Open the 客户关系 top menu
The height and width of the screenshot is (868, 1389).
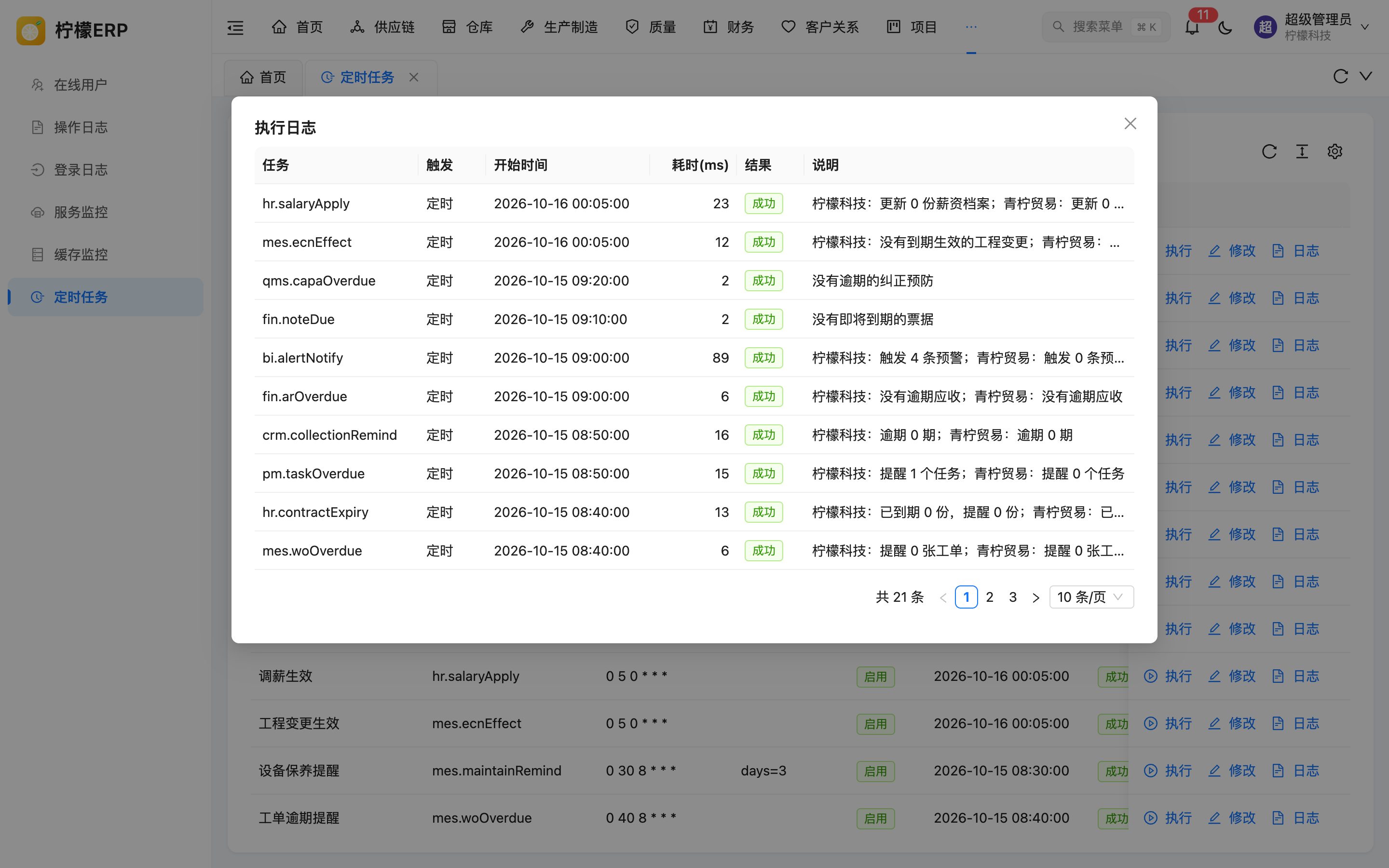coord(820,27)
